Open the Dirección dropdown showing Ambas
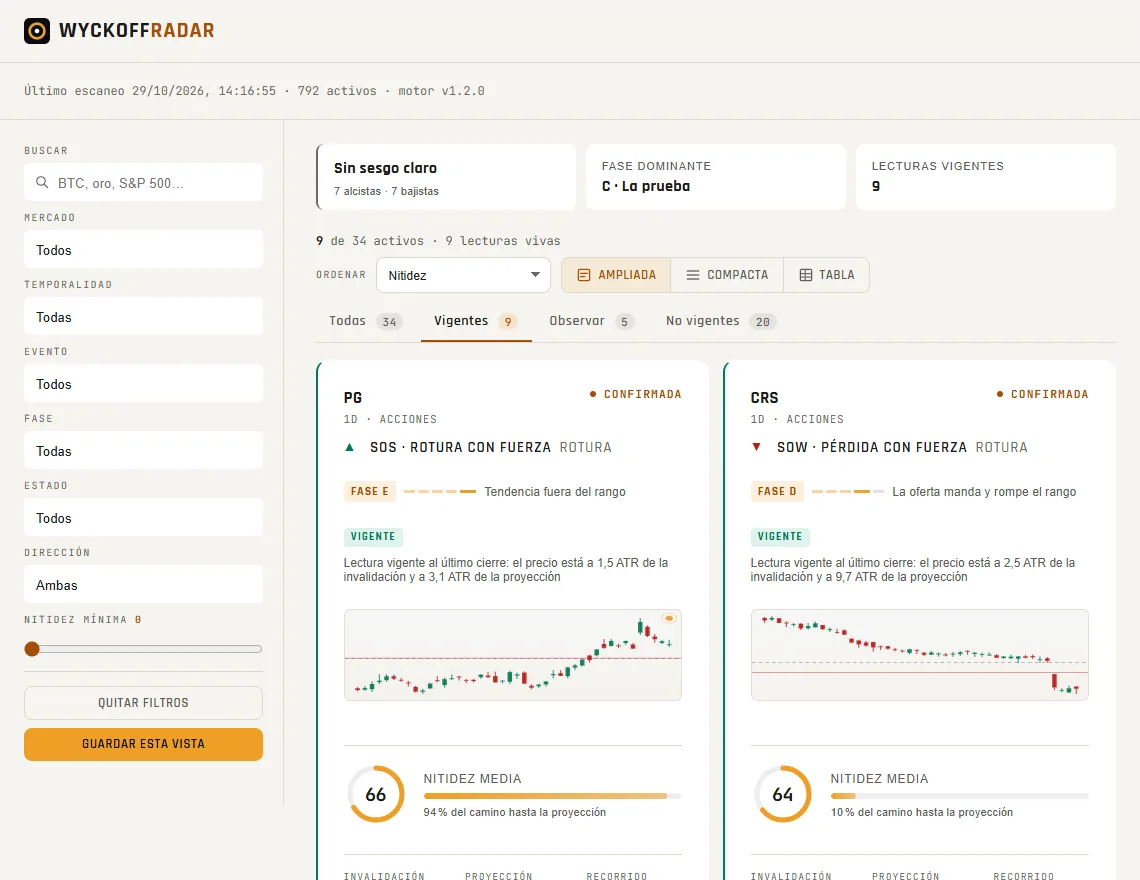This screenshot has height=880, width=1140. tap(143, 584)
